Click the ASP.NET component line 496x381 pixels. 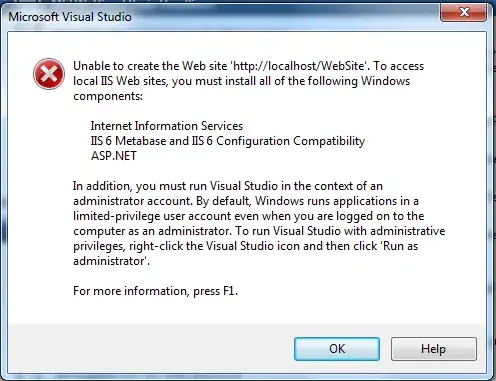(114, 156)
